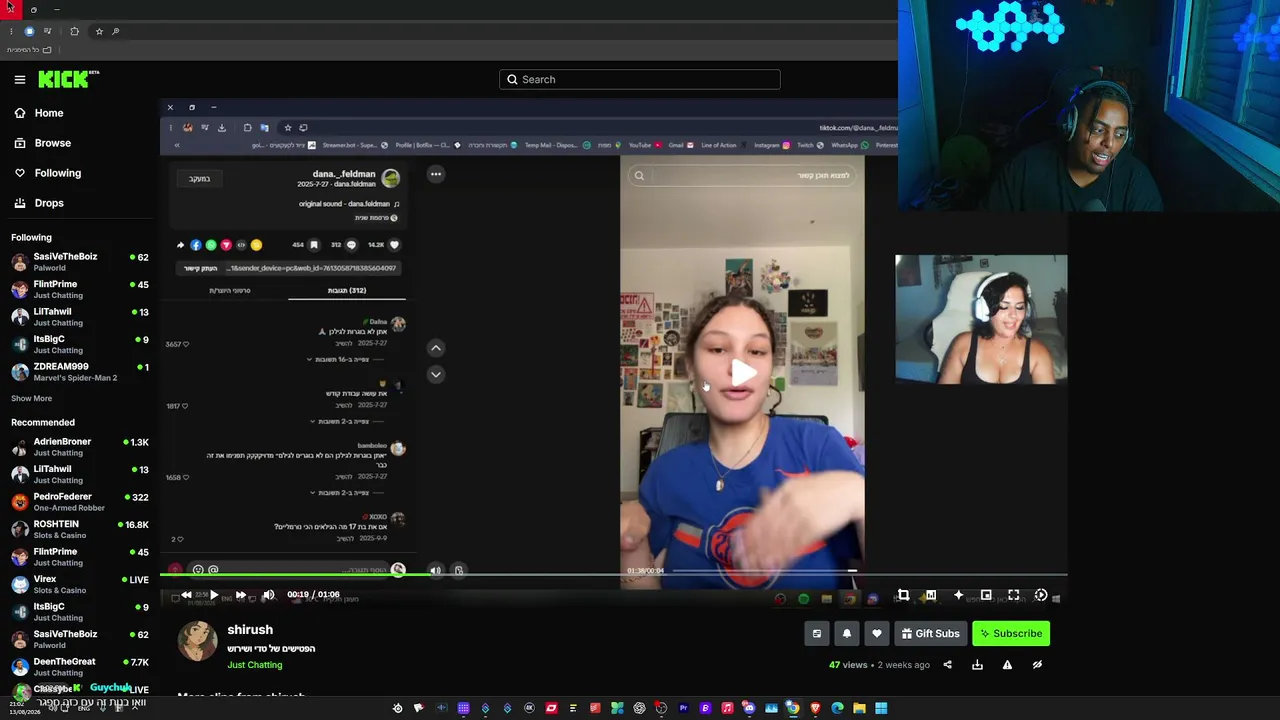This screenshot has height=720, width=1280.
Task: Toggle the mini-player icon in player controls
Action: (x=986, y=595)
